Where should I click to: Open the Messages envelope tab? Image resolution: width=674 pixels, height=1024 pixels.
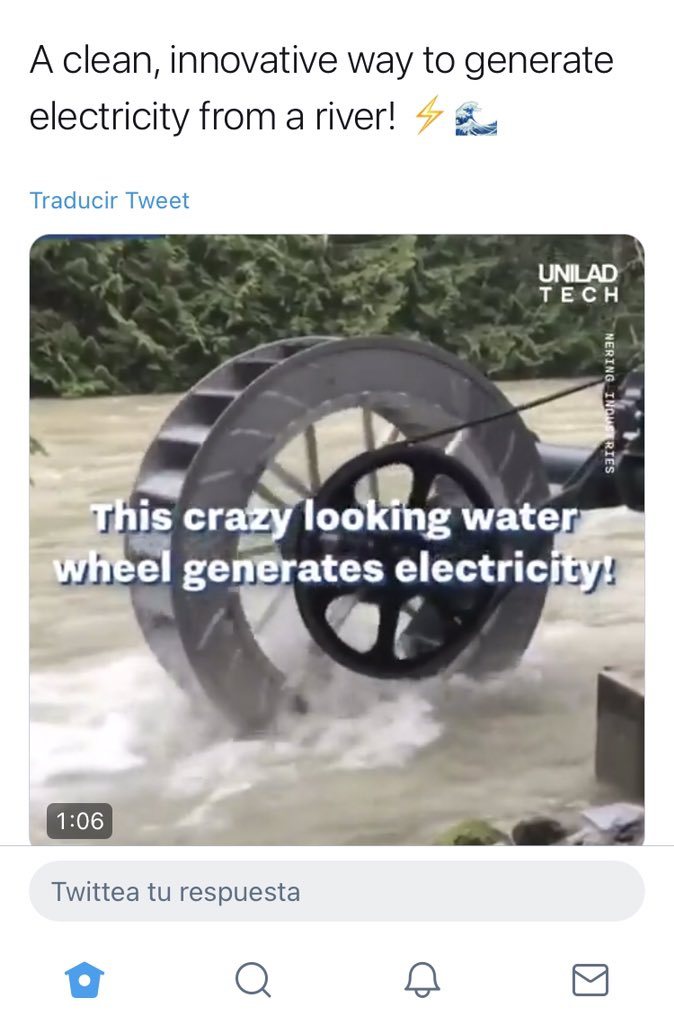(590, 980)
